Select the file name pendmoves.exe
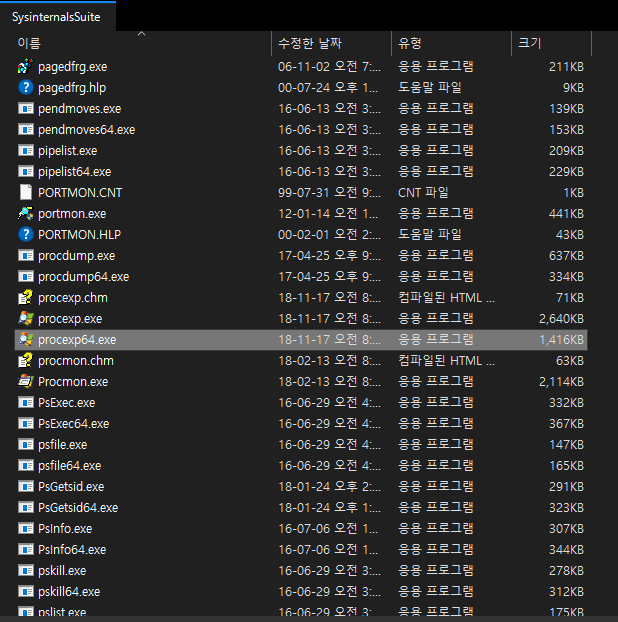Viewport: 618px width, 622px height. [80, 109]
